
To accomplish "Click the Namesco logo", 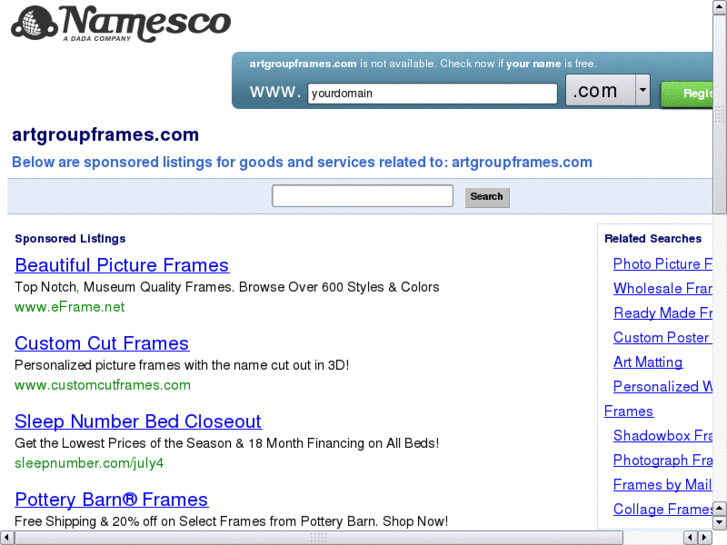I will pyautogui.click(x=121, y=23).
